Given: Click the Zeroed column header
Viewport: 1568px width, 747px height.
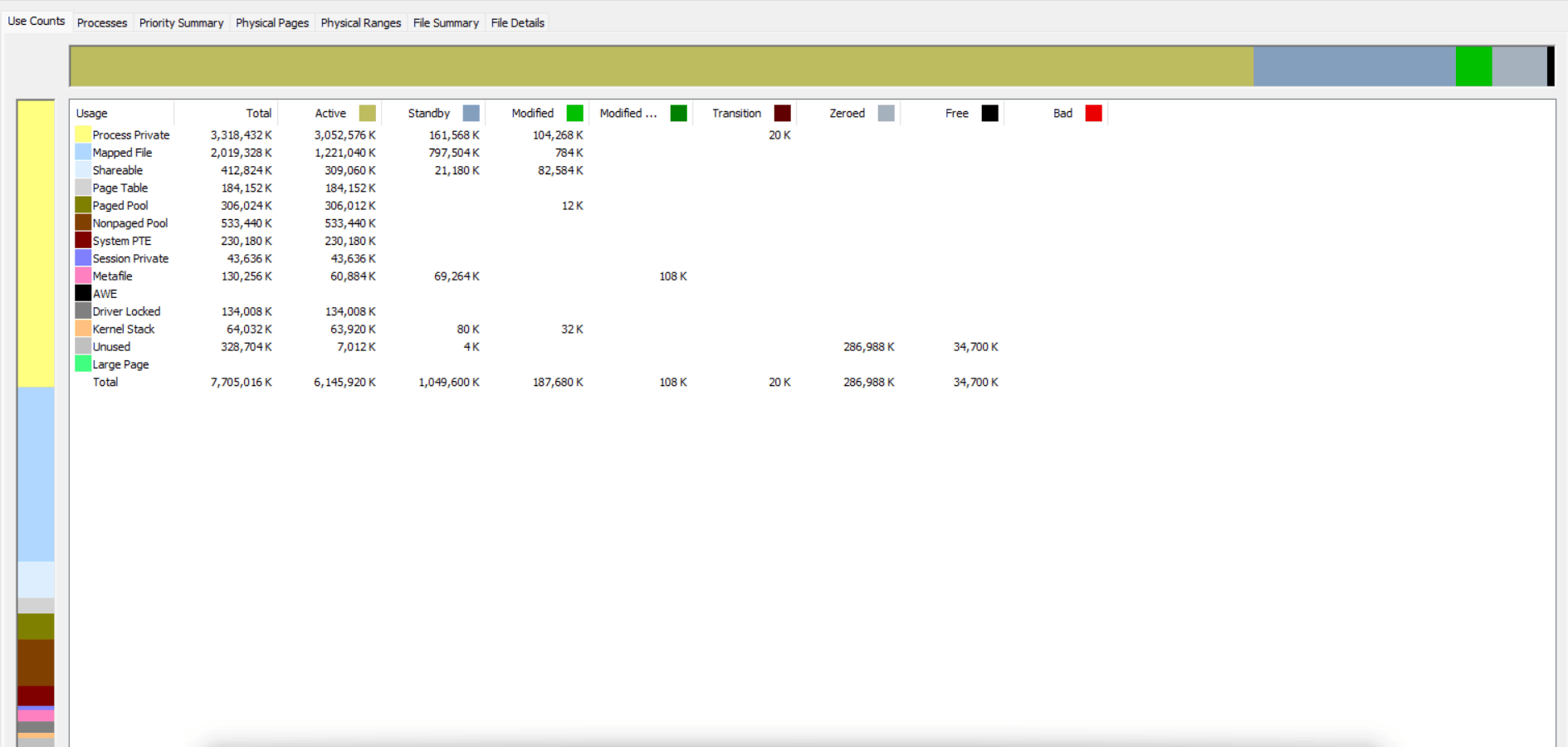Looking at the screenshot, I should click(848, 113).
